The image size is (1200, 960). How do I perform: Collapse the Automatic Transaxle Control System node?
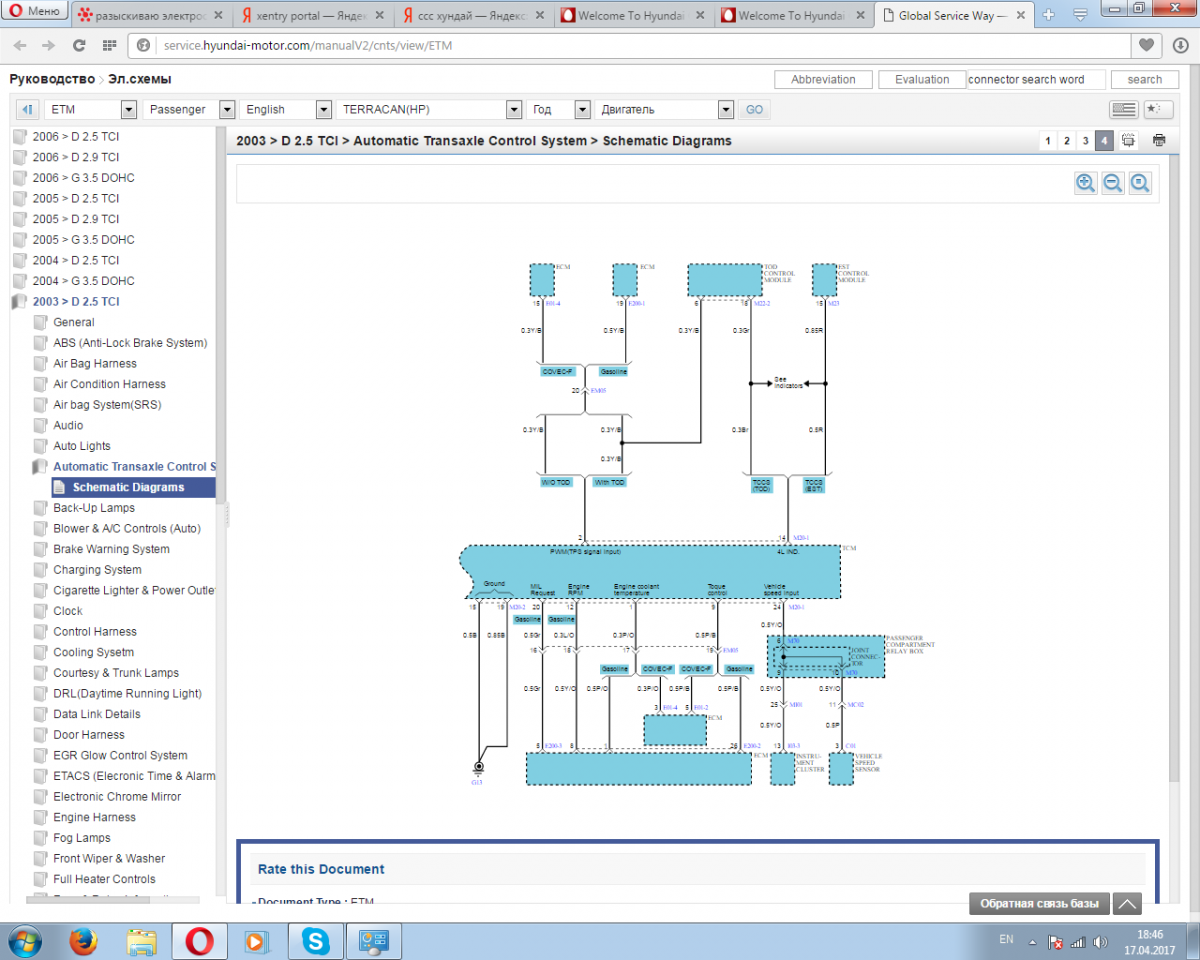tap(39, 467)
